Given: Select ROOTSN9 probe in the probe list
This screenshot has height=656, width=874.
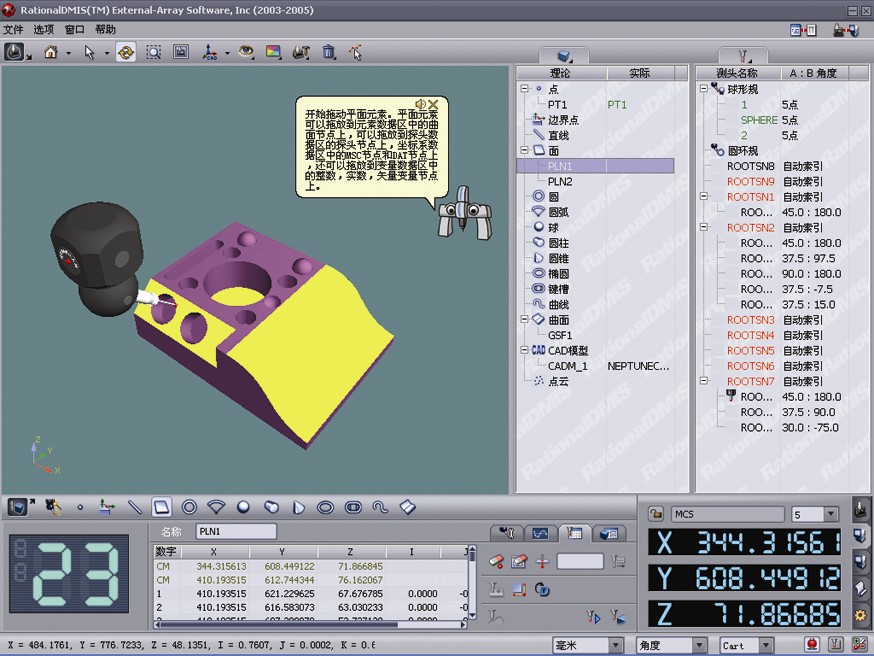Looking at the screenshot, I should (x=750, y=182).
